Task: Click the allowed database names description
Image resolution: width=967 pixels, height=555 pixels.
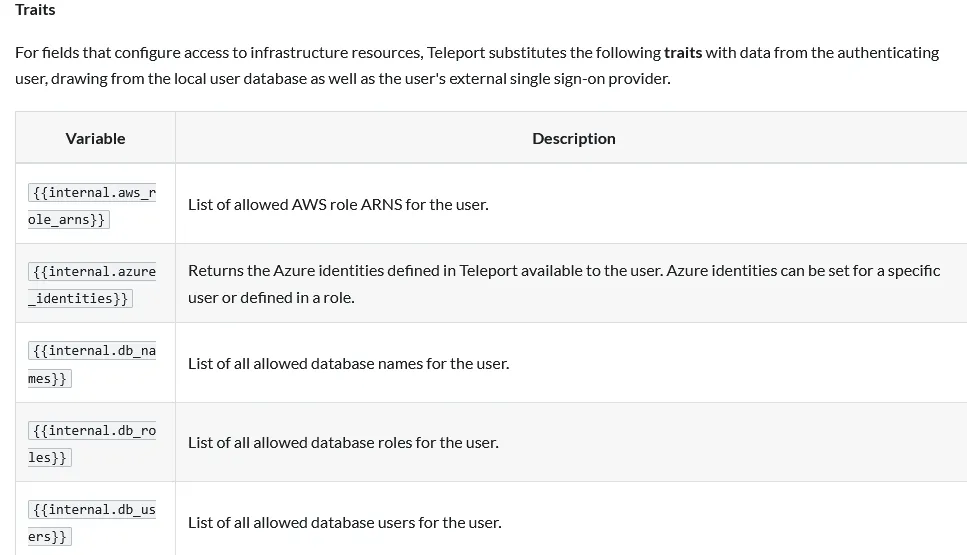Action: (x=348, y=364)
